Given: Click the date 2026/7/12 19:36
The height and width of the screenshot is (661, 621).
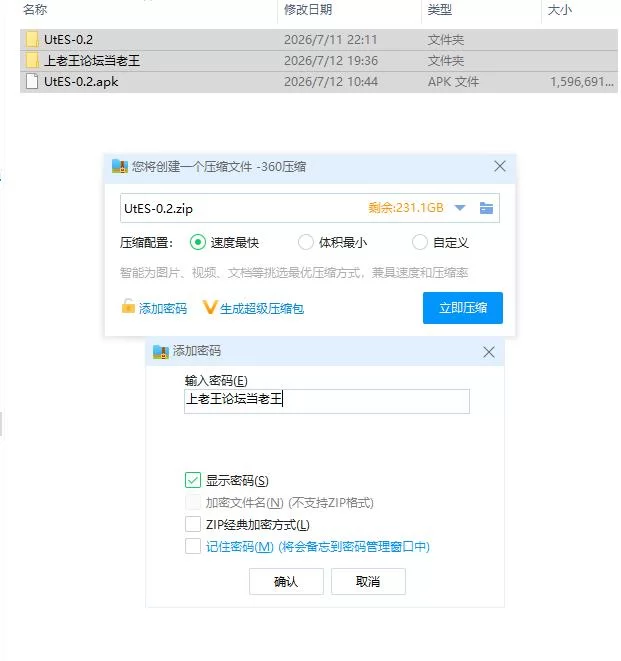Looking at the screenshot, I should (331, 61).
